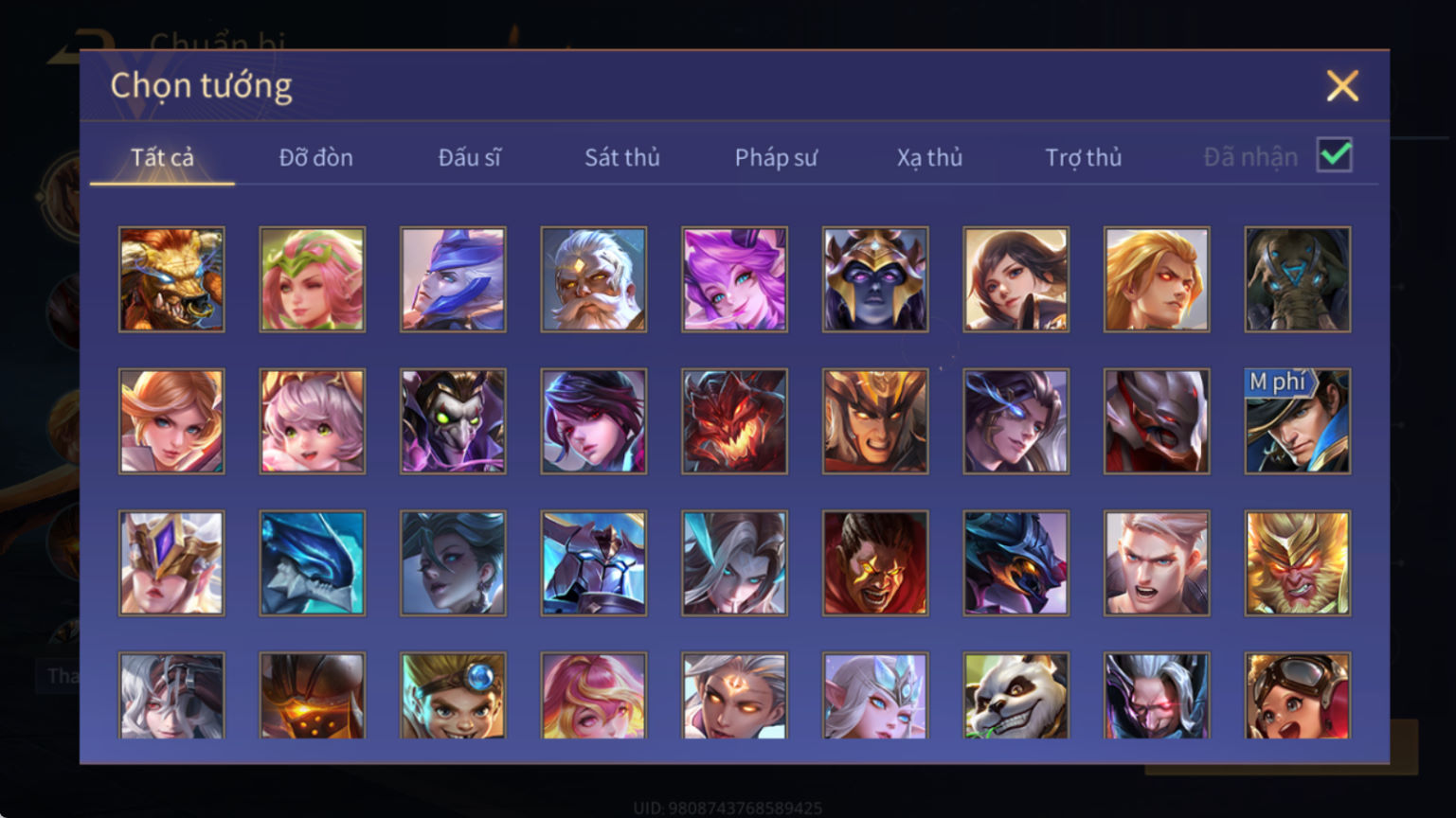Select the blonde long-haired male hero

point(1157,279)
